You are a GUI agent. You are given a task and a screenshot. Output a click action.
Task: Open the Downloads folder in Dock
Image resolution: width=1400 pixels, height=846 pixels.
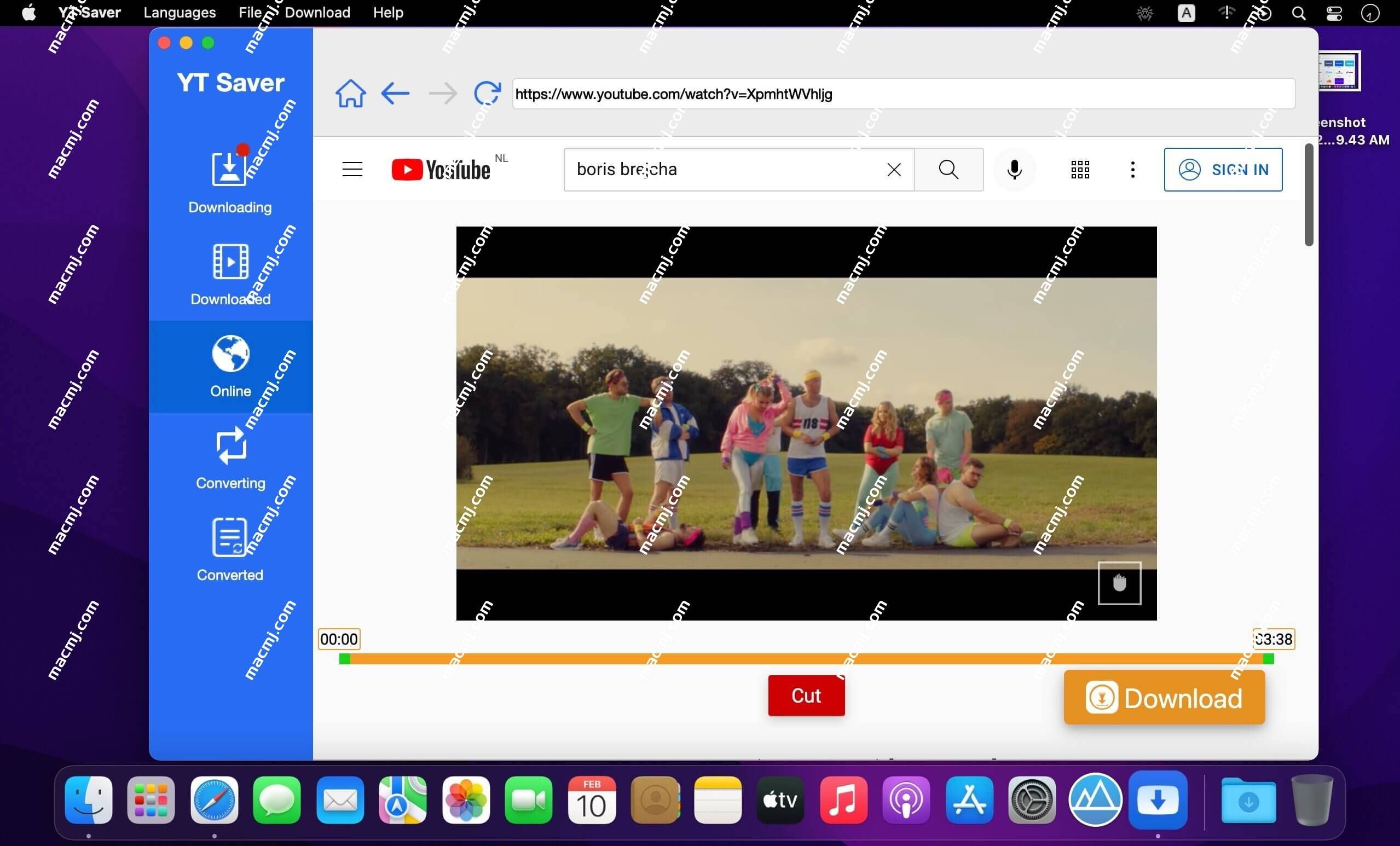[x=1248, y=800]
